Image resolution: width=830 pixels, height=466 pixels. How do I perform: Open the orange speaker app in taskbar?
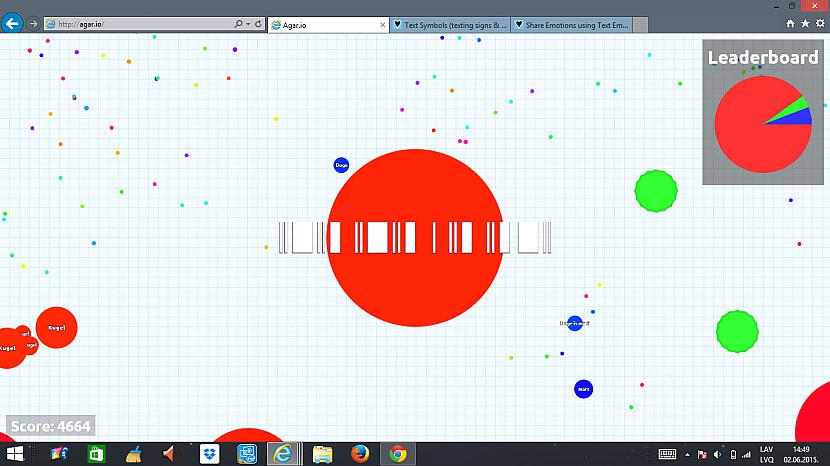169,454
